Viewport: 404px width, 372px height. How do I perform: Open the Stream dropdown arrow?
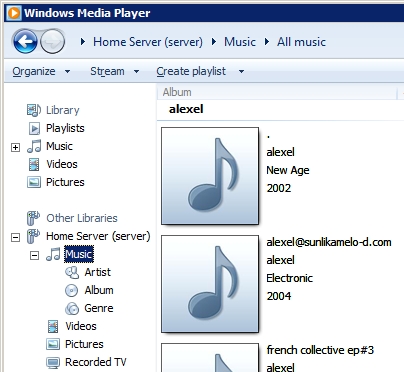point(136,71)
